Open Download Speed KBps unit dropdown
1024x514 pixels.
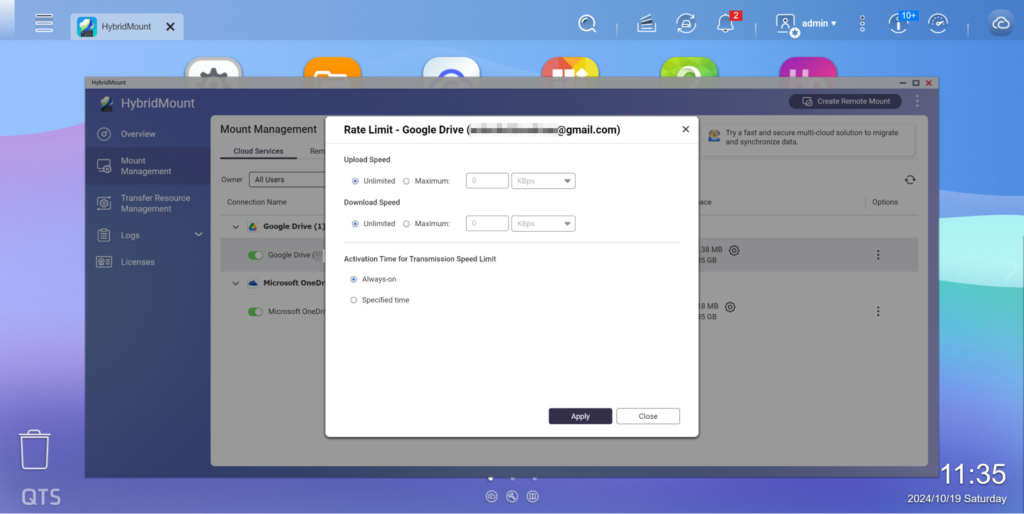[543, 224]
